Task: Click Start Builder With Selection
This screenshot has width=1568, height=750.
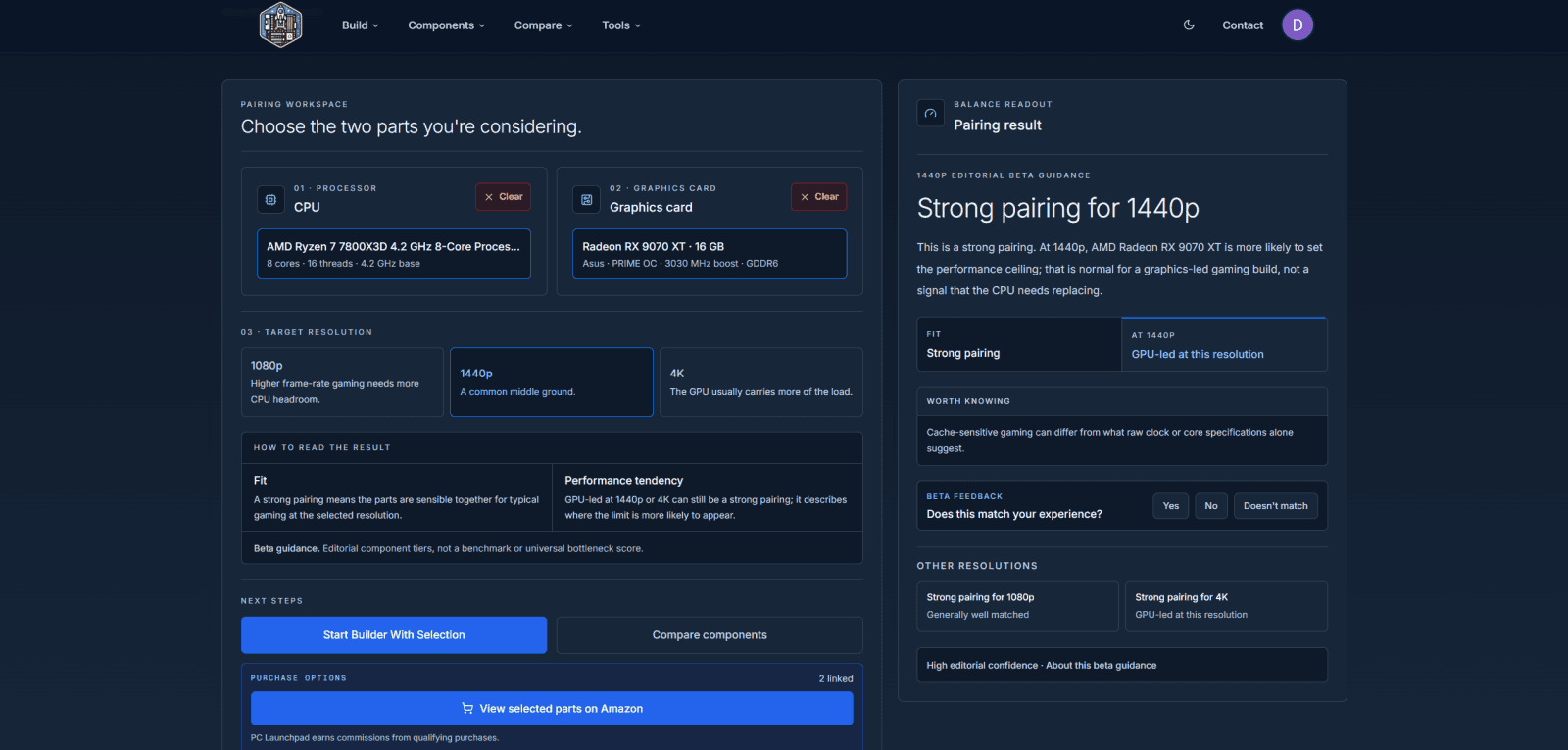Action: [394, 635]
